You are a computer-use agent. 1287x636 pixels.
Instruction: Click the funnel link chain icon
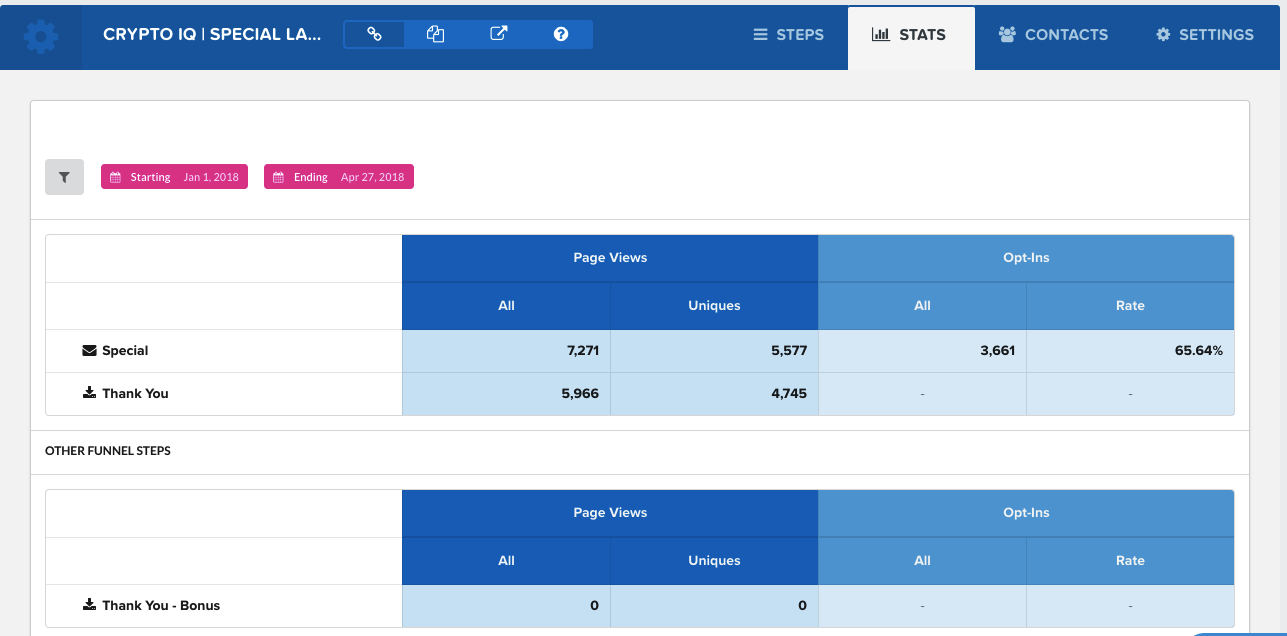click(374, 34)
